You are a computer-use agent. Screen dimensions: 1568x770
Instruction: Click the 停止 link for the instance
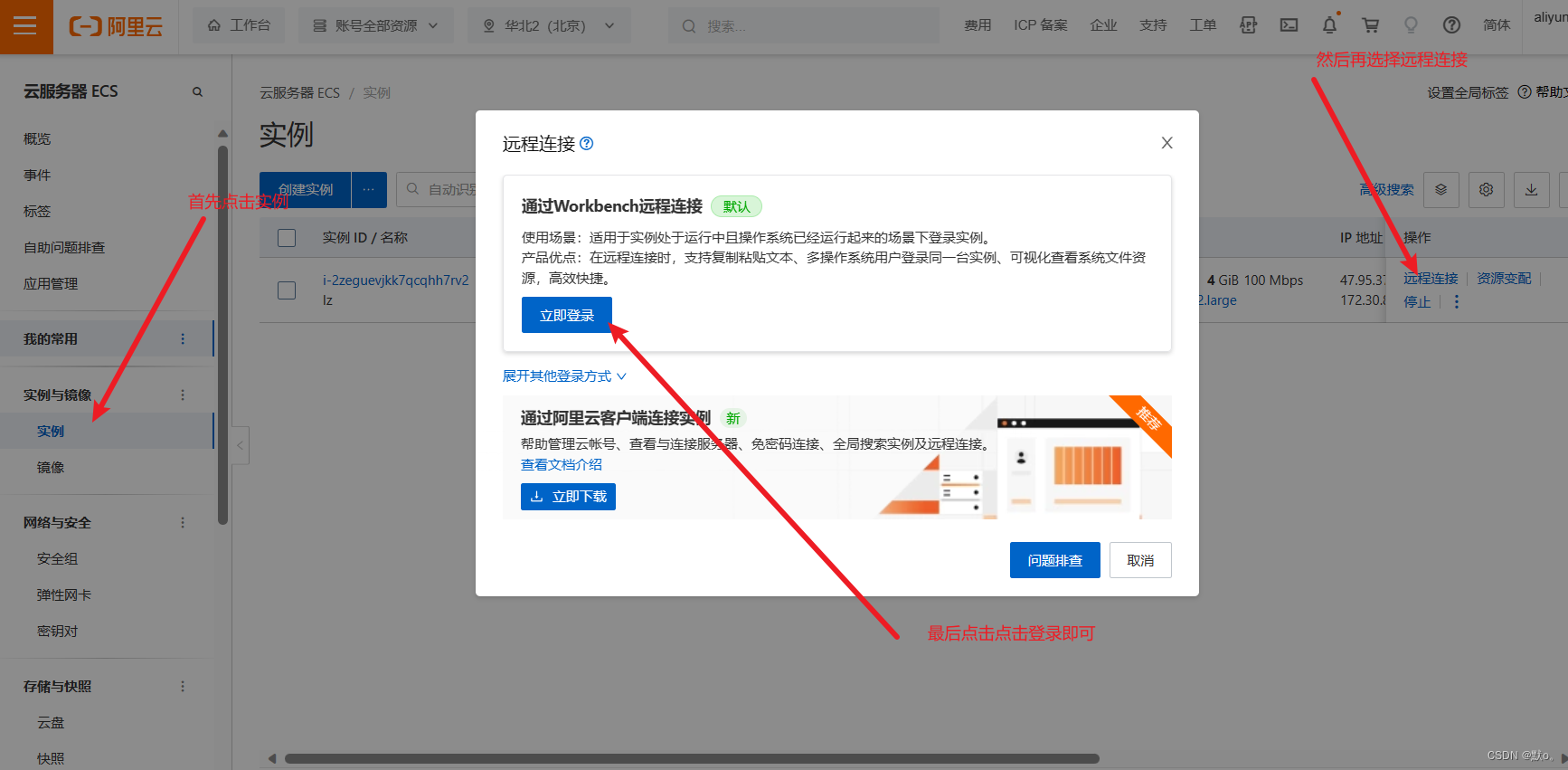[1417, 301]
